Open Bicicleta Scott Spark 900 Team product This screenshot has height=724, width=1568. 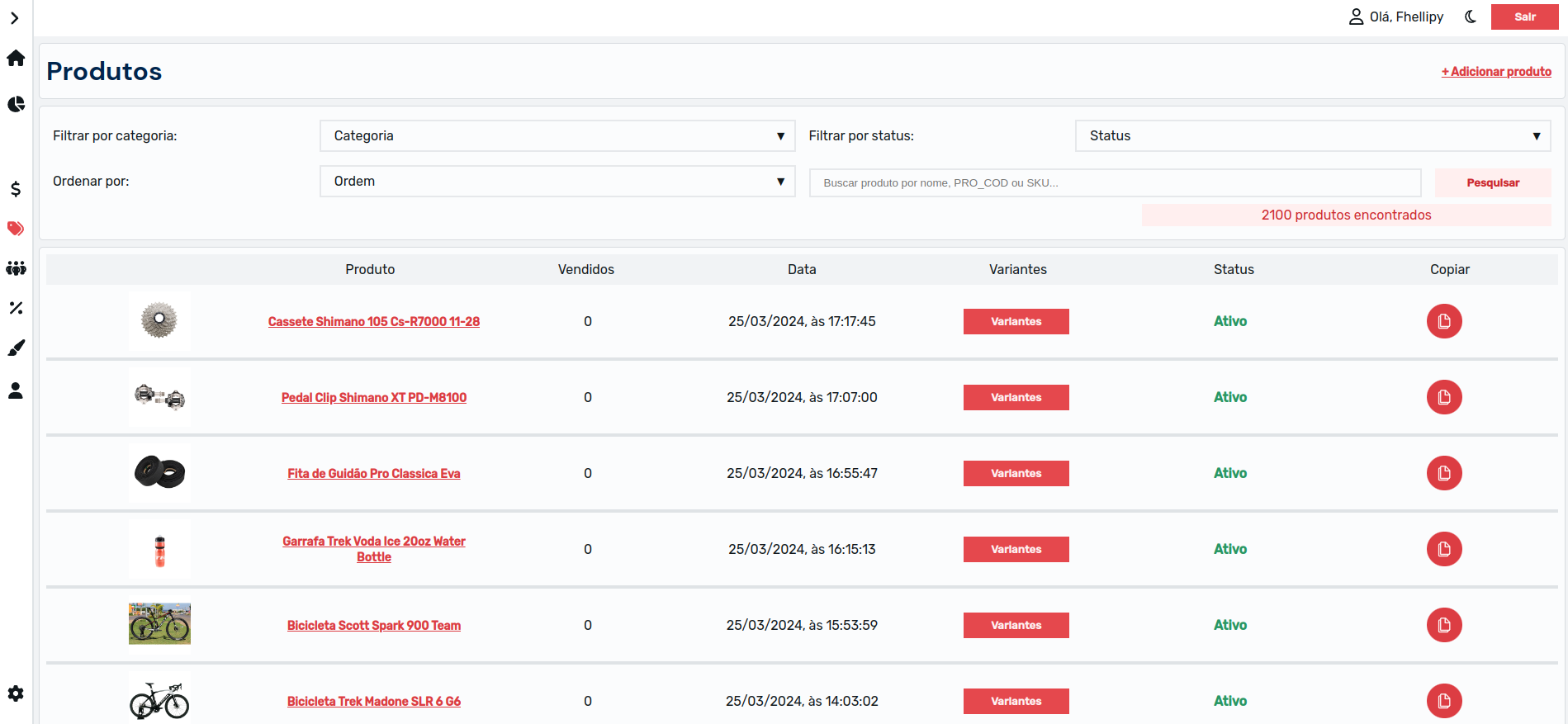[x=374, y=626]
